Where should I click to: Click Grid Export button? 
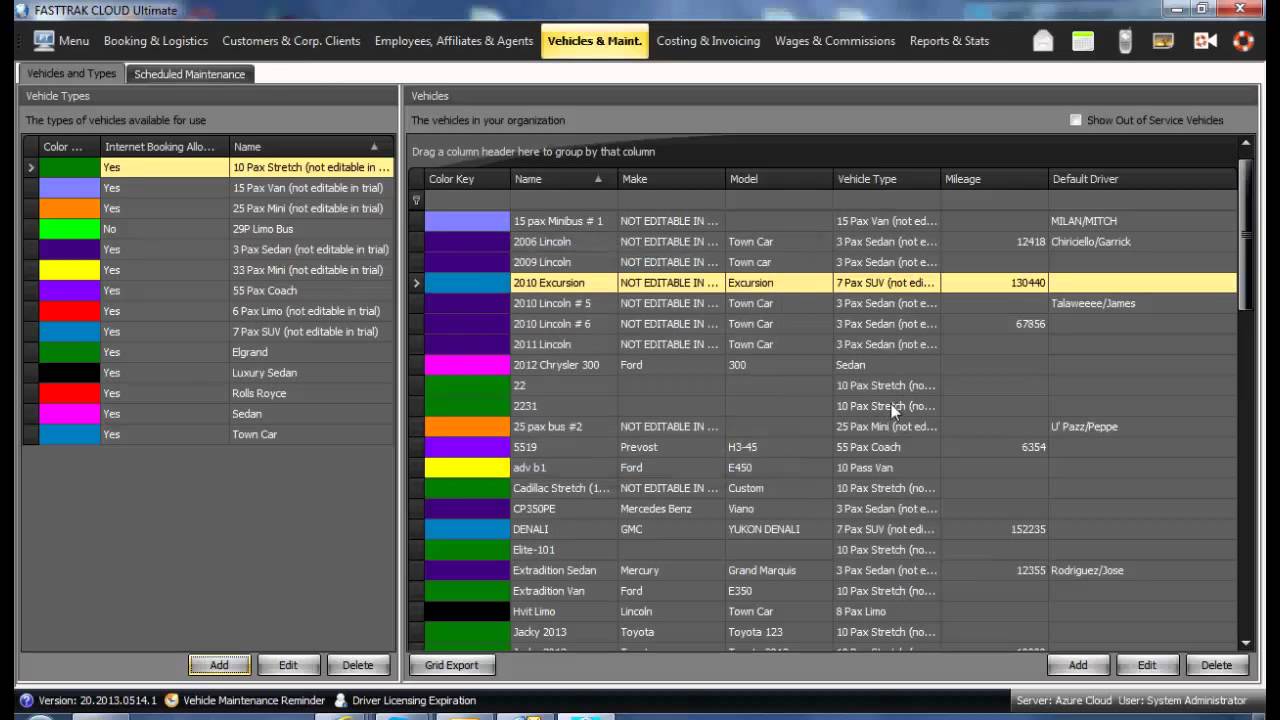(452, 665)
